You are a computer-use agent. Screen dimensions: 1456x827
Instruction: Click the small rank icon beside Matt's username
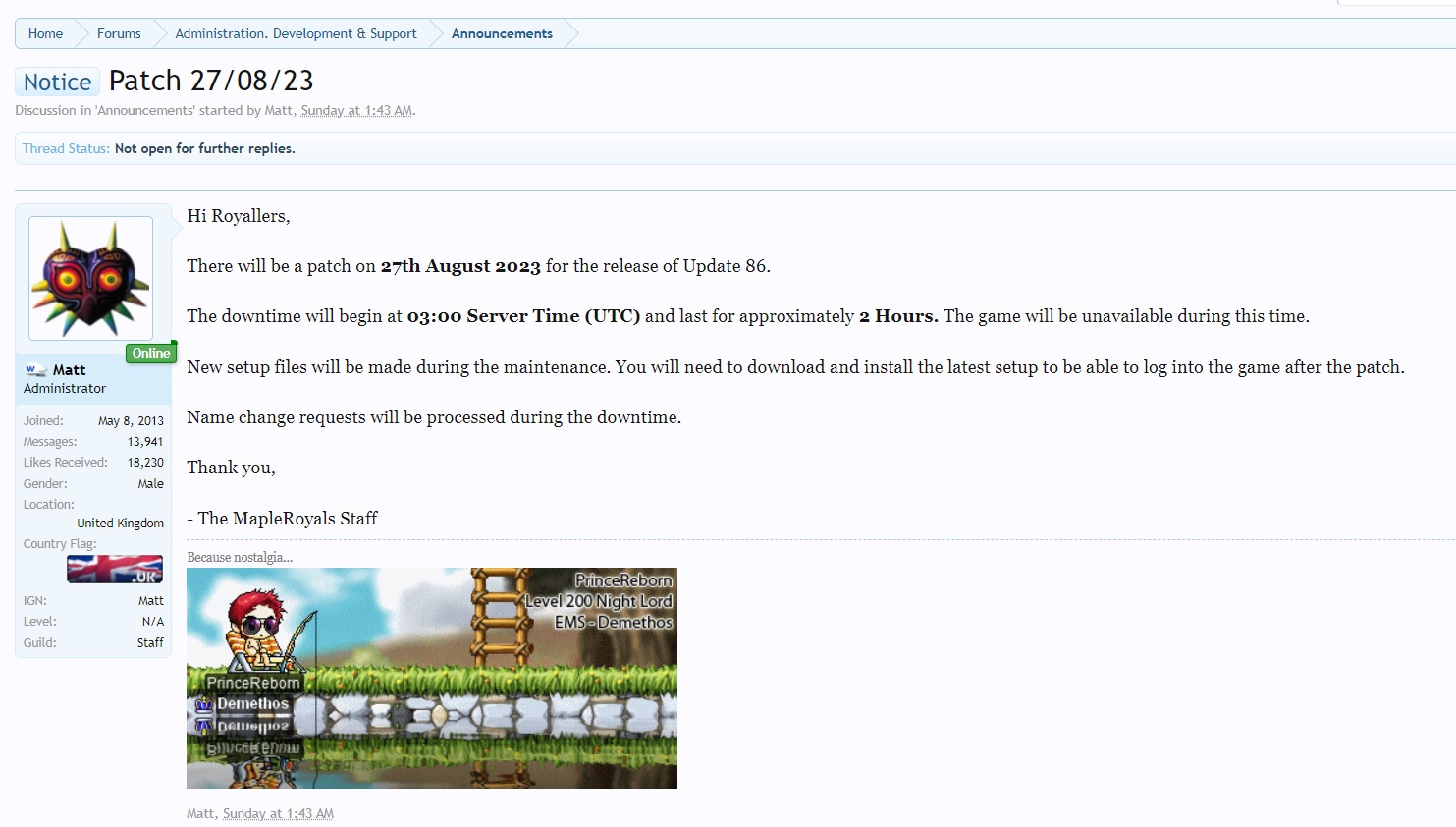click(35, 370)
